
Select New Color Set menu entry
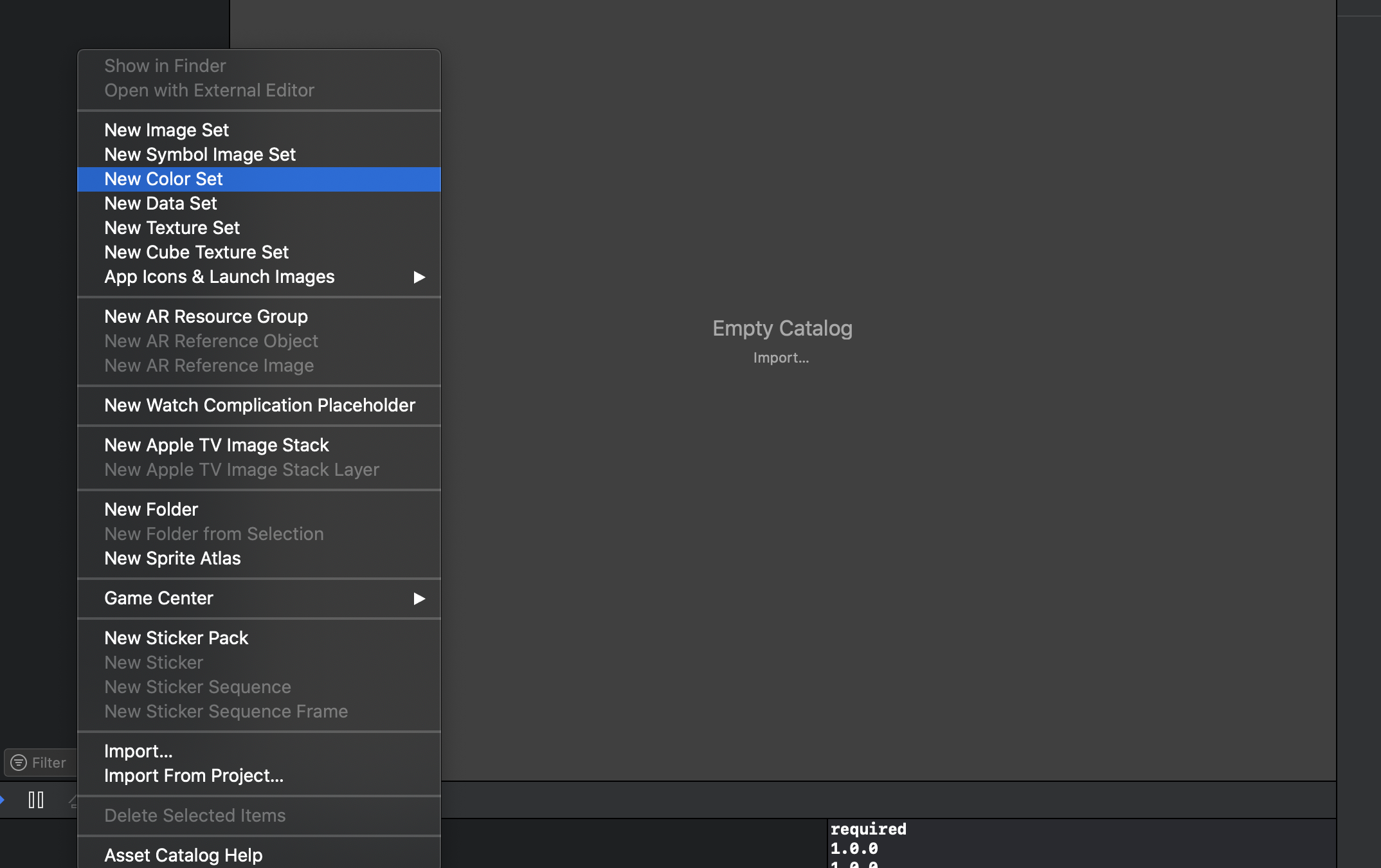pyautogui.click(x=163, y=179)
